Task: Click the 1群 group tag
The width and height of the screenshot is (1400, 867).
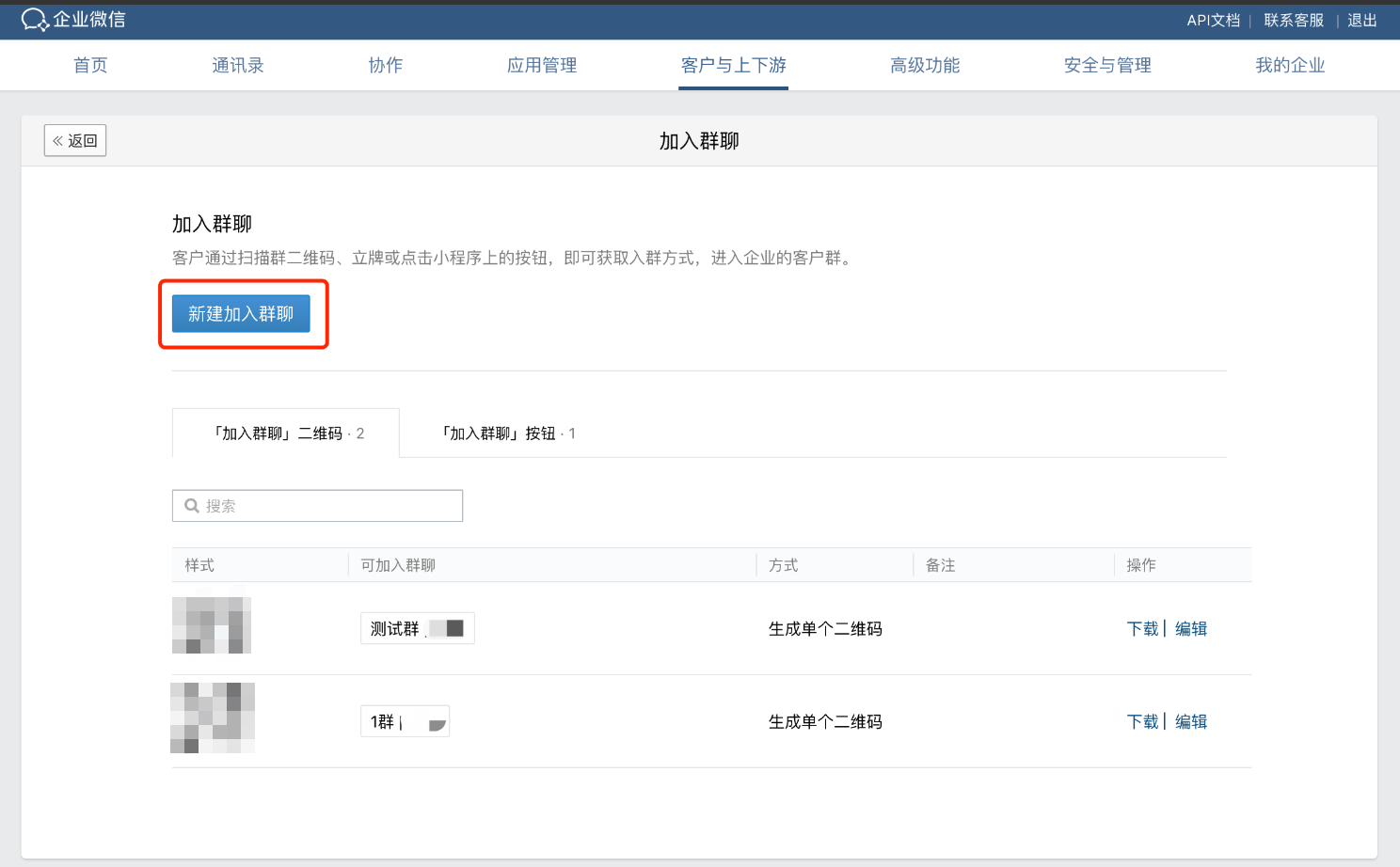Action: click(x=405, y=721)
